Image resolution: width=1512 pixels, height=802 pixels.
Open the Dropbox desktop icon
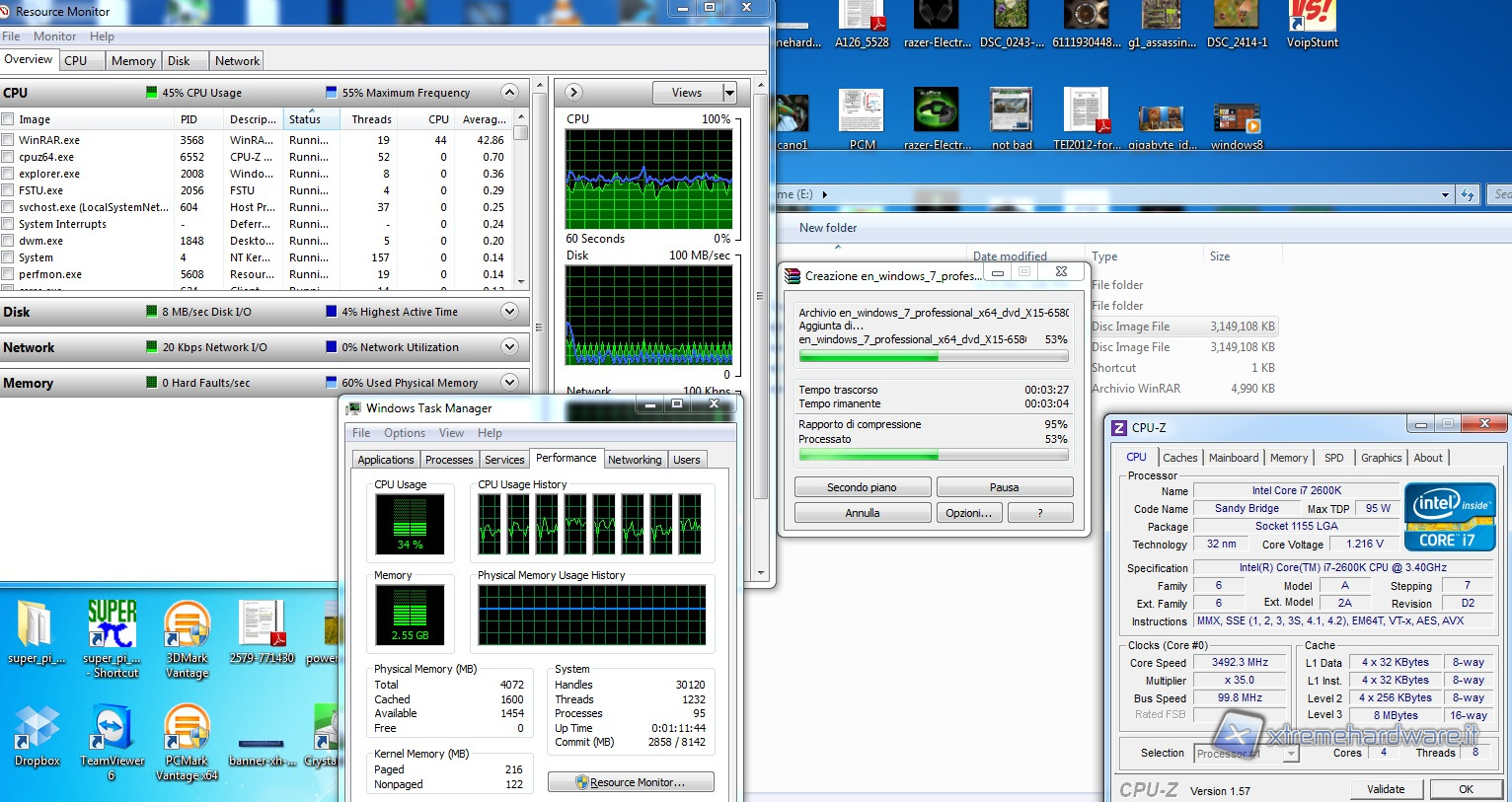pos(37,729)
